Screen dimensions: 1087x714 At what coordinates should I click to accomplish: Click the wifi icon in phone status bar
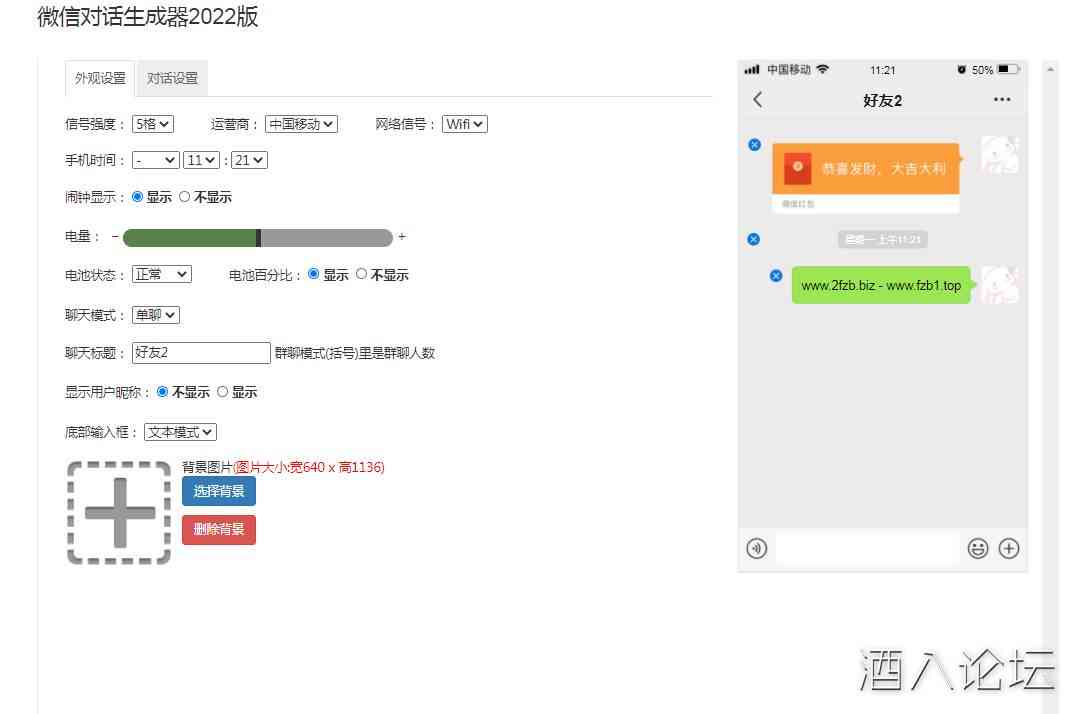[x=823, y=69]
